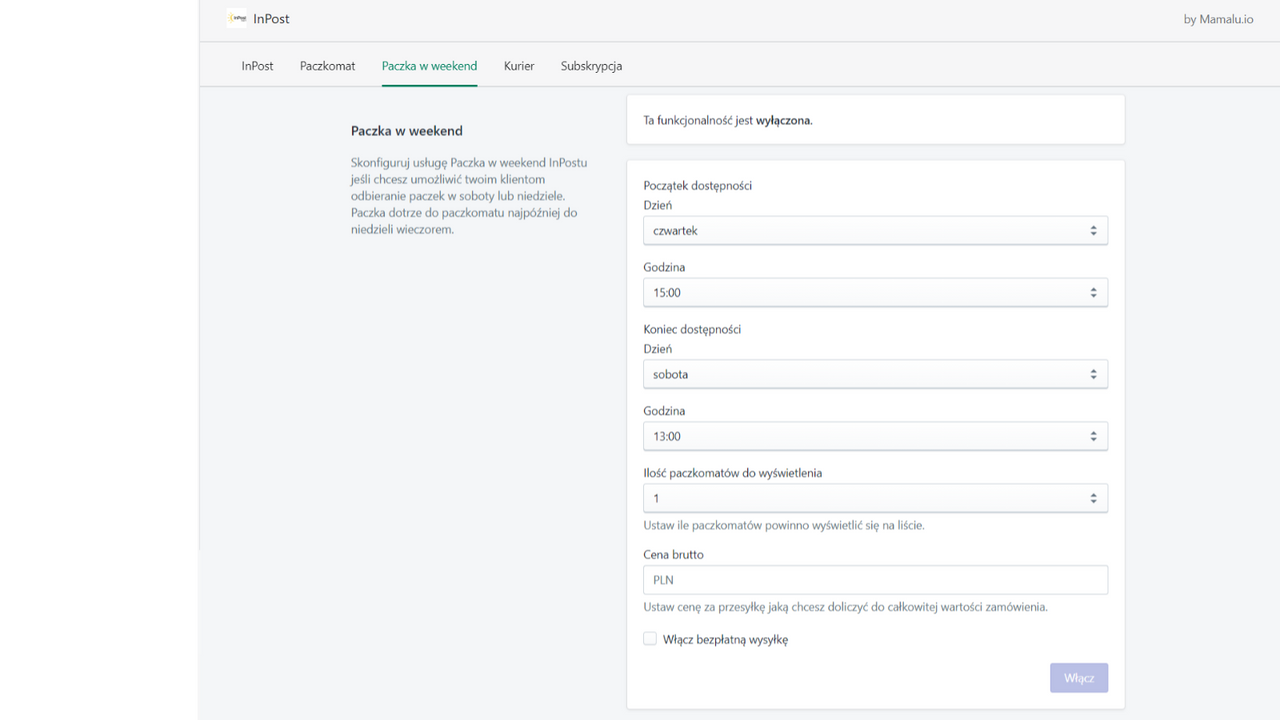Click the 'Cena brutto' label
This screenshot has height=720, width=1280.
pos(673,555)
